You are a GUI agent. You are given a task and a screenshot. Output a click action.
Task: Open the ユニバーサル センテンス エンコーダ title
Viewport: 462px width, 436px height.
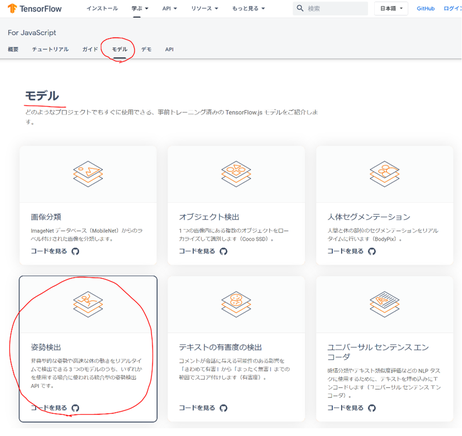(x=378, y=352)
